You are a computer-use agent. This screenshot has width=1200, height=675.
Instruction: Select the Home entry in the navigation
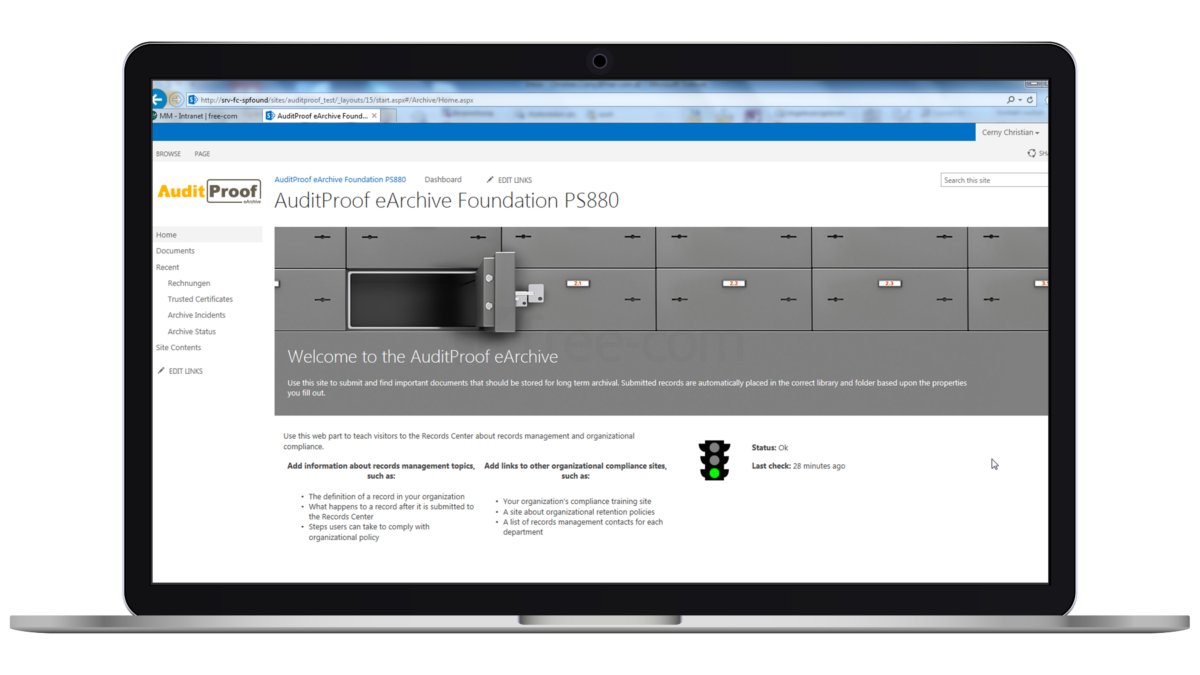point(166,234)
